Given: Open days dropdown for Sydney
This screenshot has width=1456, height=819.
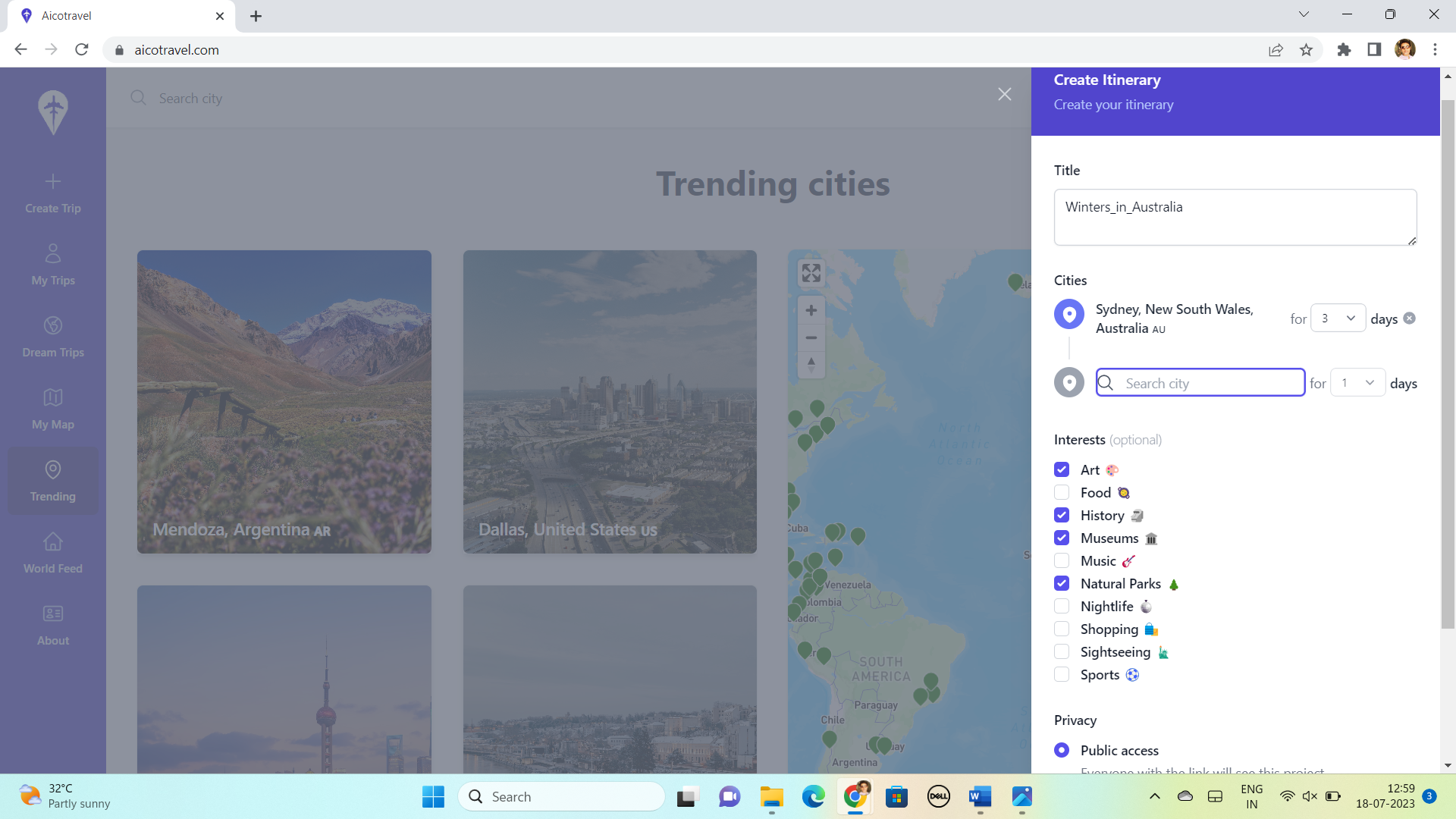Looking at the screenshot, I should pyautogui.click(x=1338, y=318).
